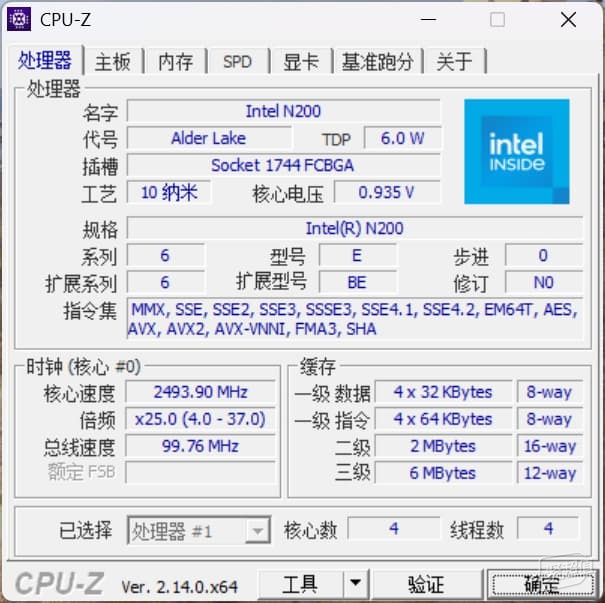605x603 pixels.
Task: Click the 验证 button
Action: pyautogui.click(x=426, y=583)
